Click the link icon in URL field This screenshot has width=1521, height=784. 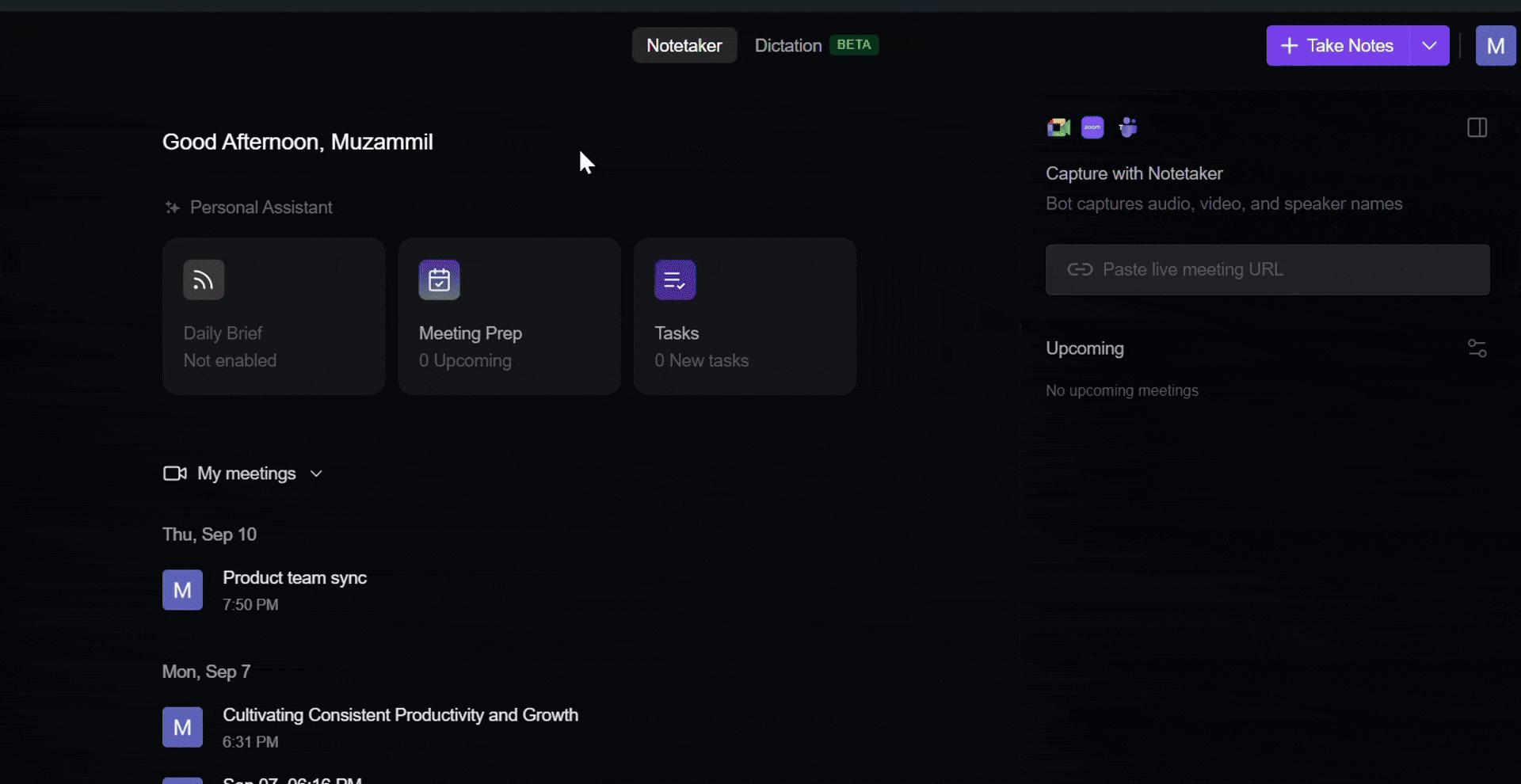(1079, 269)
